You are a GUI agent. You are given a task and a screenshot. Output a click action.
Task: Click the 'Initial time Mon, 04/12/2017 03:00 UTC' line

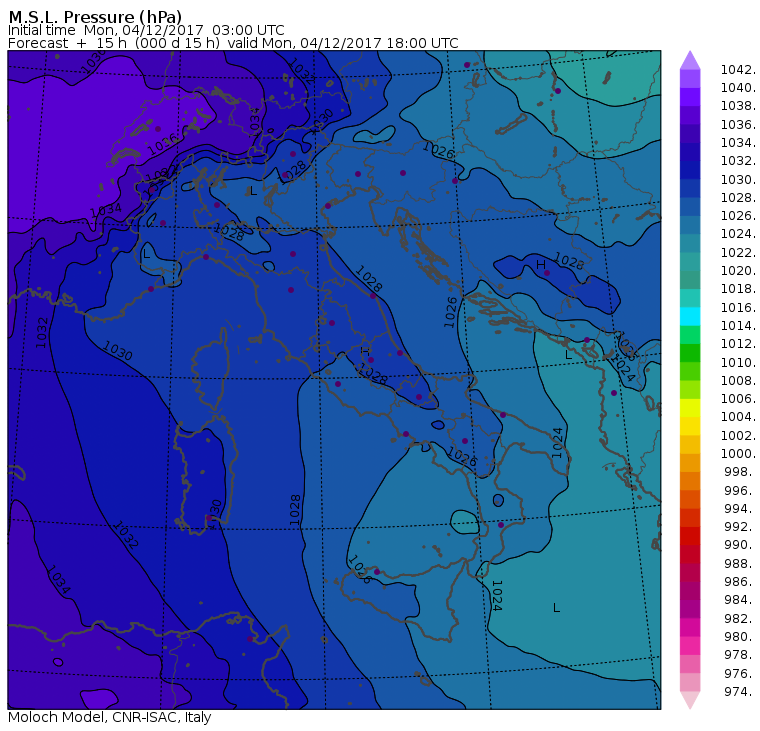coord(146,30)
